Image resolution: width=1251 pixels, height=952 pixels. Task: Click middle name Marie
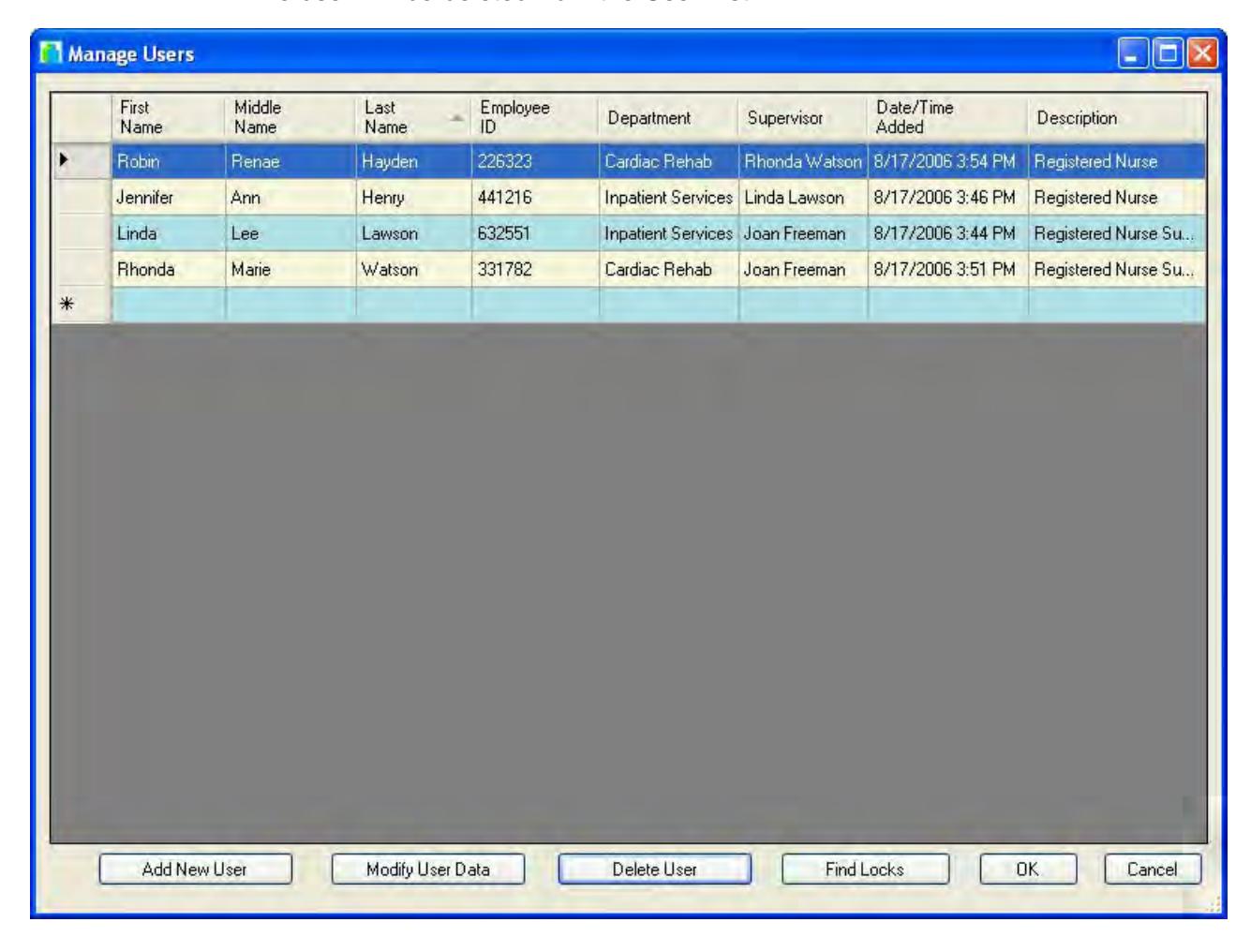[x=291, y=270]
